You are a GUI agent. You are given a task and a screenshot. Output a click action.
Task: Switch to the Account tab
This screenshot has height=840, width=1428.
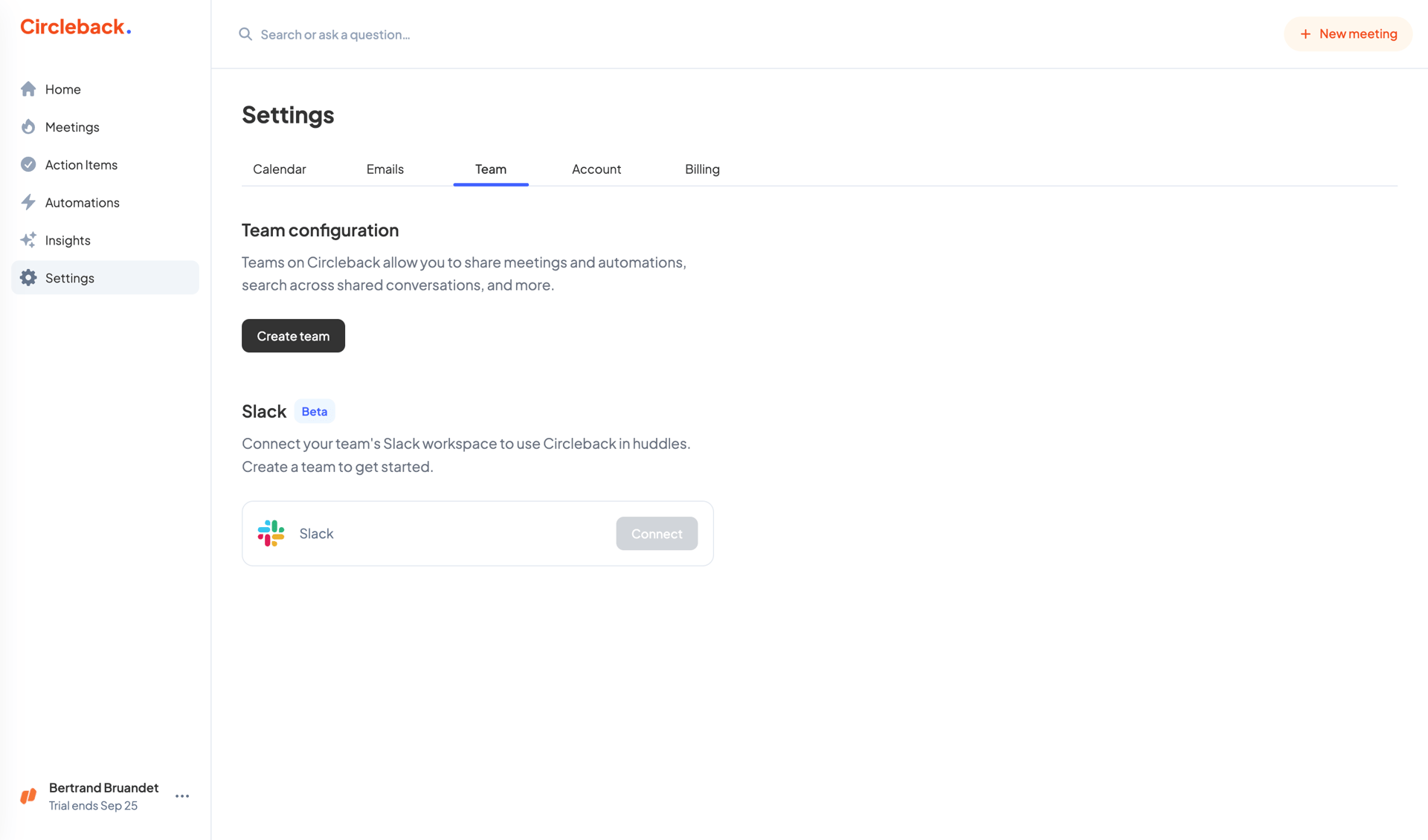[x=596, y=169]
